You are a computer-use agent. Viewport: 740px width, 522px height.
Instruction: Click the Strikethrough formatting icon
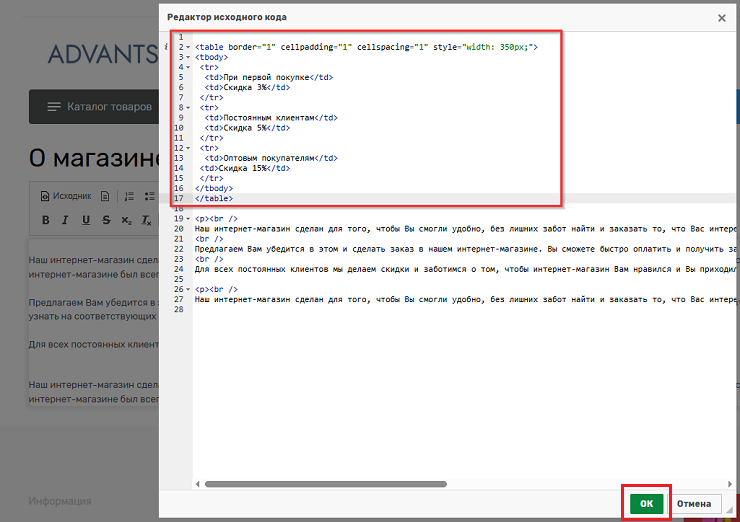pyautogui.click(x=105, y=220)
